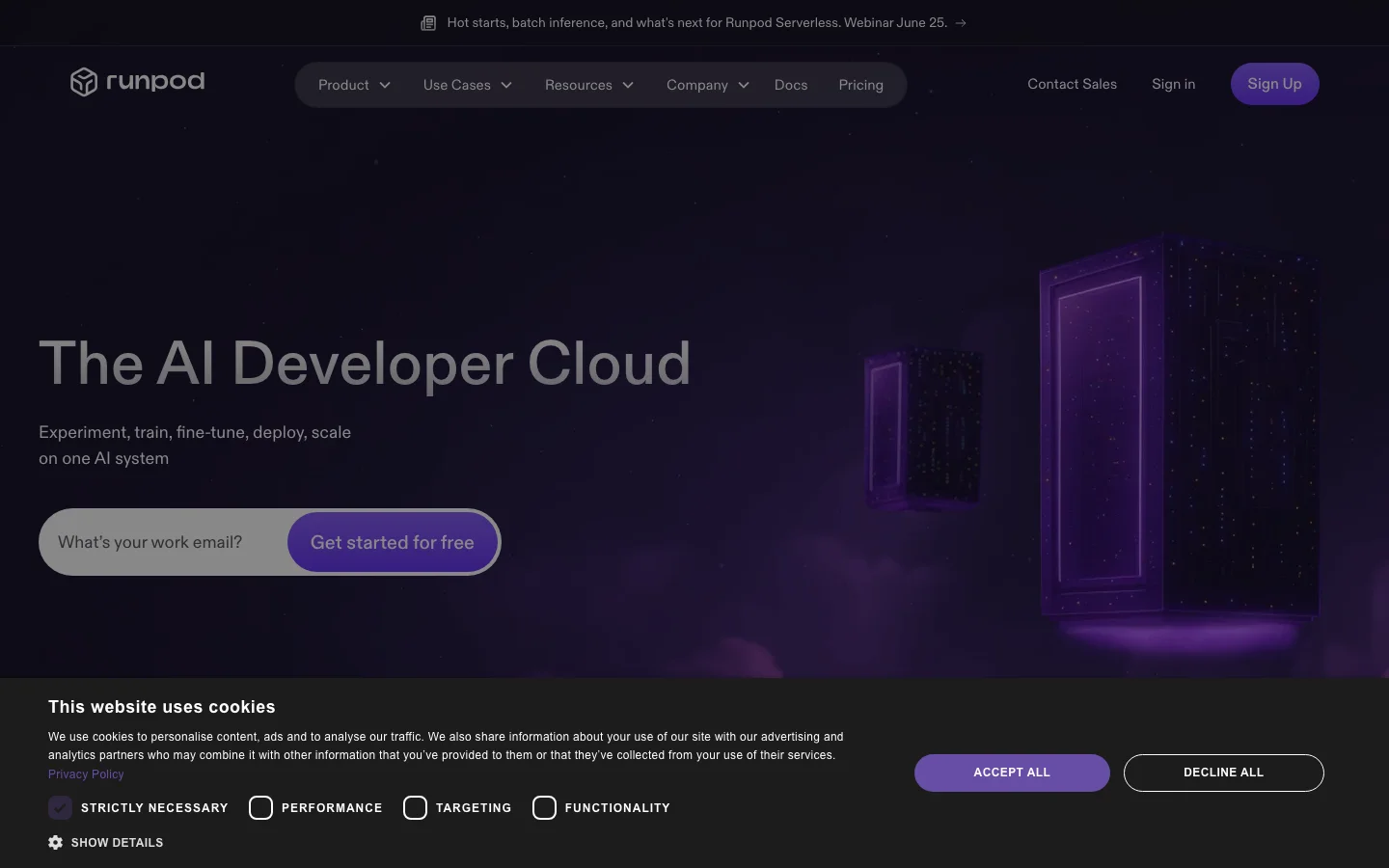Open the Company nav label
Screen dimensions: 1389x868
[696, 85]
